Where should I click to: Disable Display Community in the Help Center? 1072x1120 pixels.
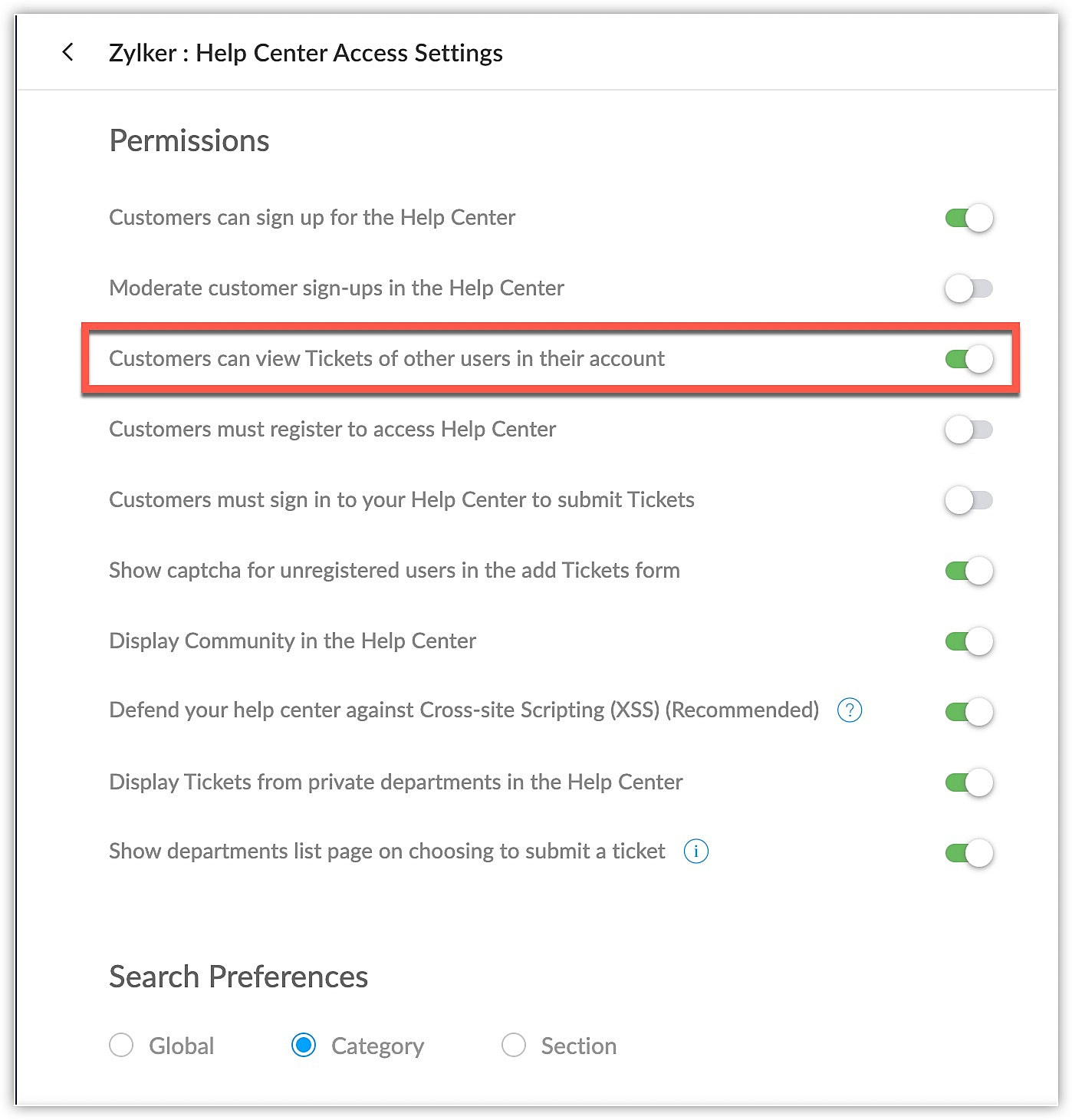[968, 641]
